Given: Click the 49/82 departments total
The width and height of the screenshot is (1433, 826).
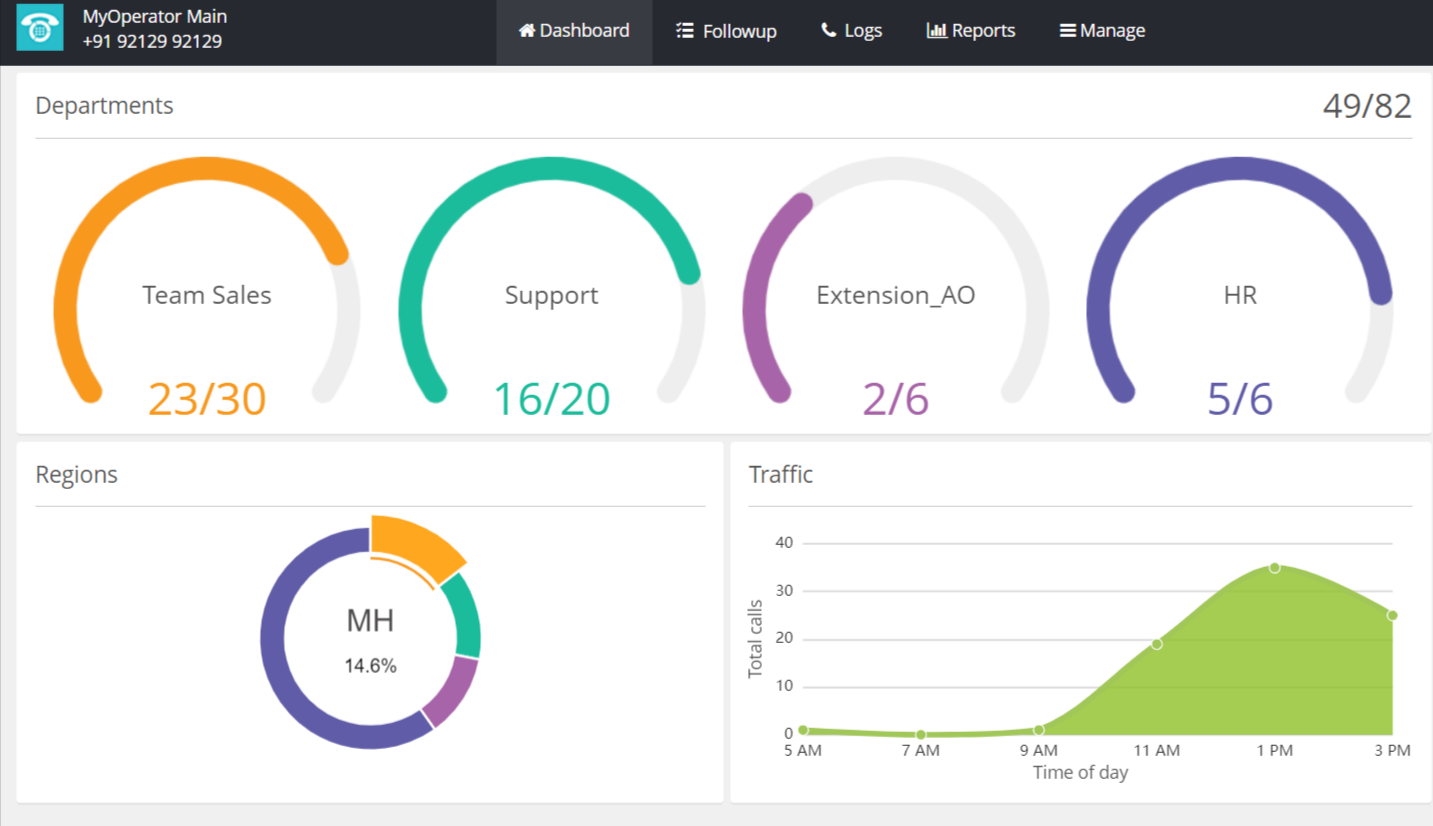Looking at the screenshot, I should pos(1366,106).
